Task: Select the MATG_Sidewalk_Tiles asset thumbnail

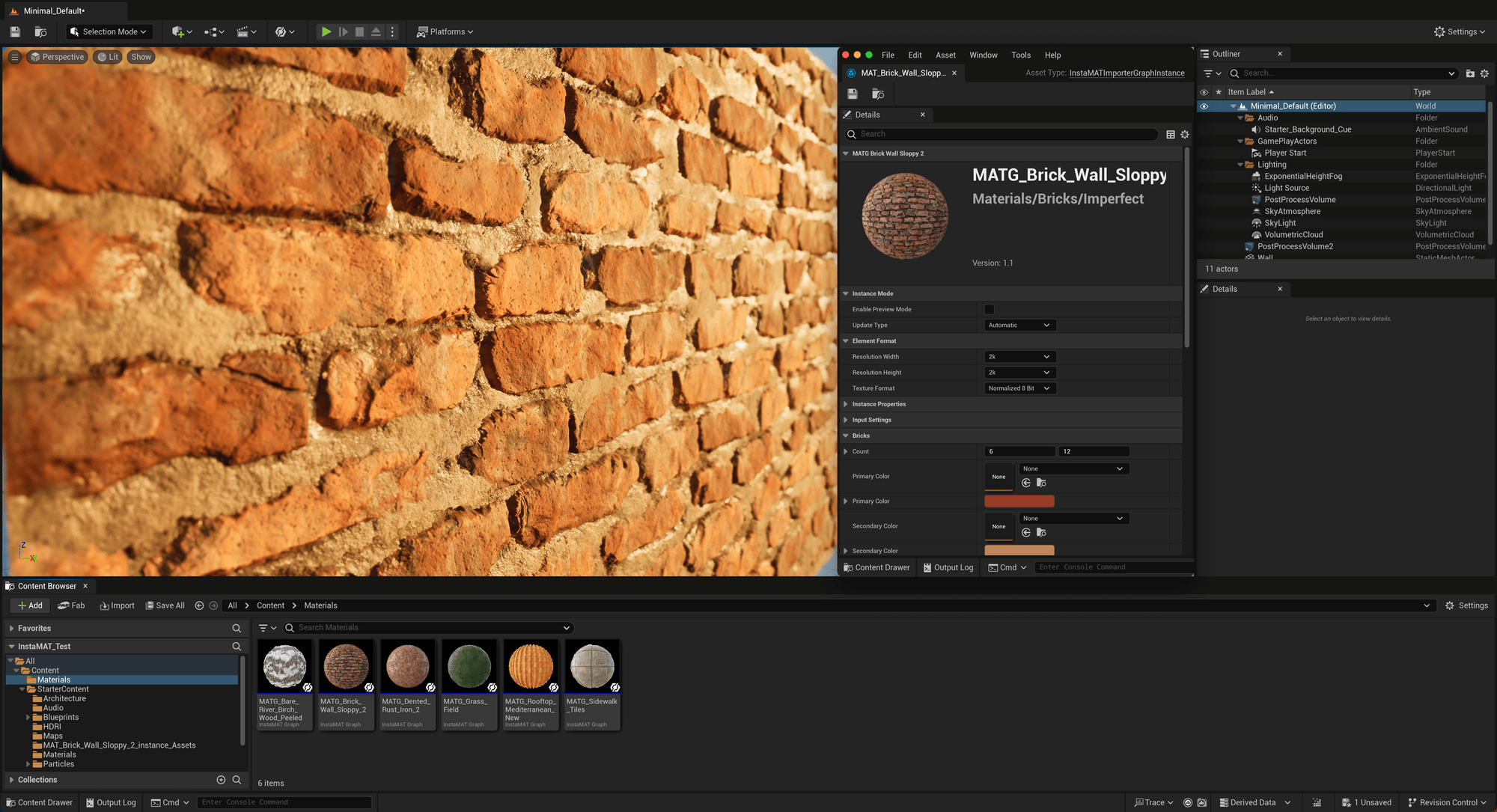Action: (592, 665)
